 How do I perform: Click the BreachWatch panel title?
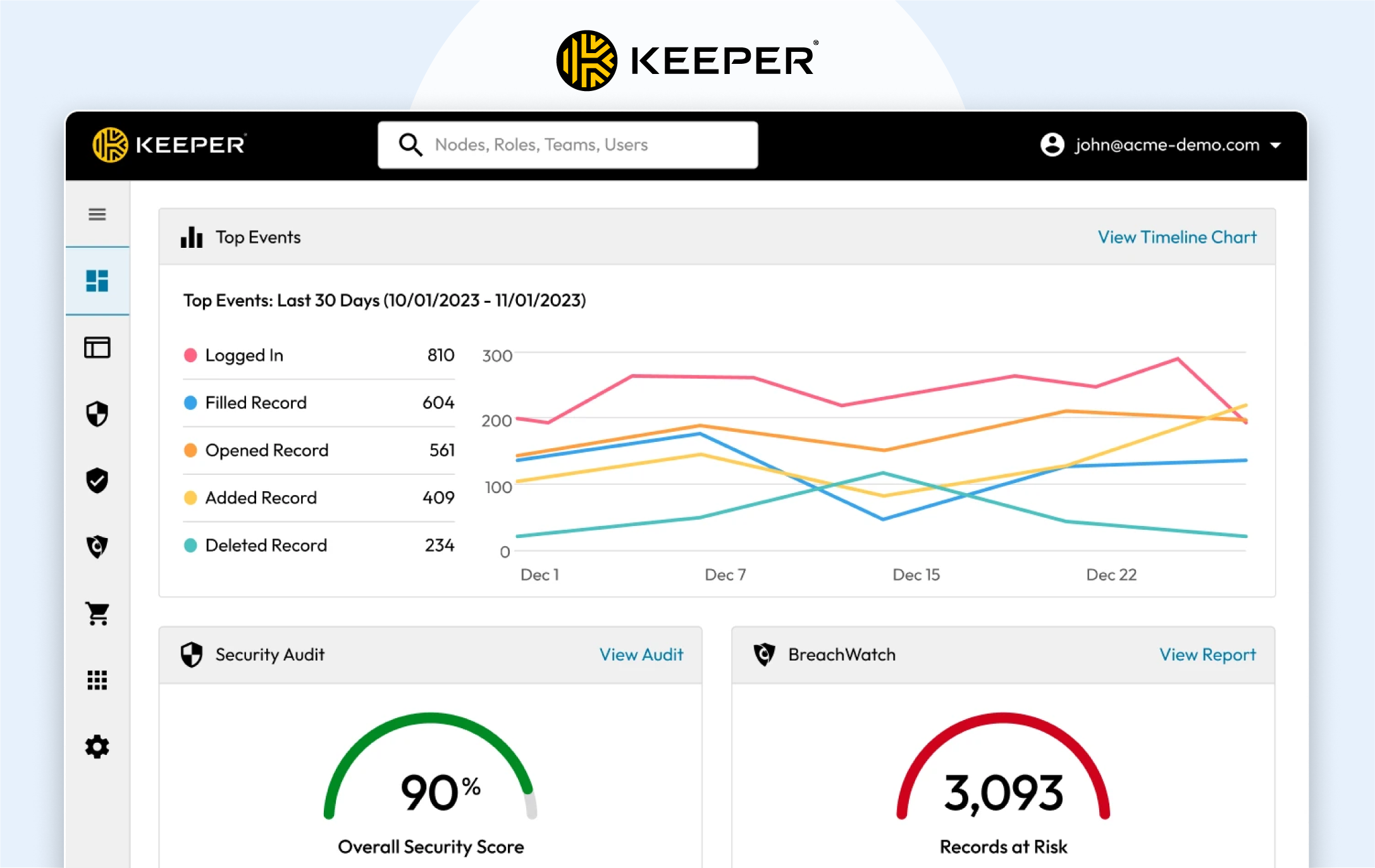pyautogui.click(x=842, y=654)
